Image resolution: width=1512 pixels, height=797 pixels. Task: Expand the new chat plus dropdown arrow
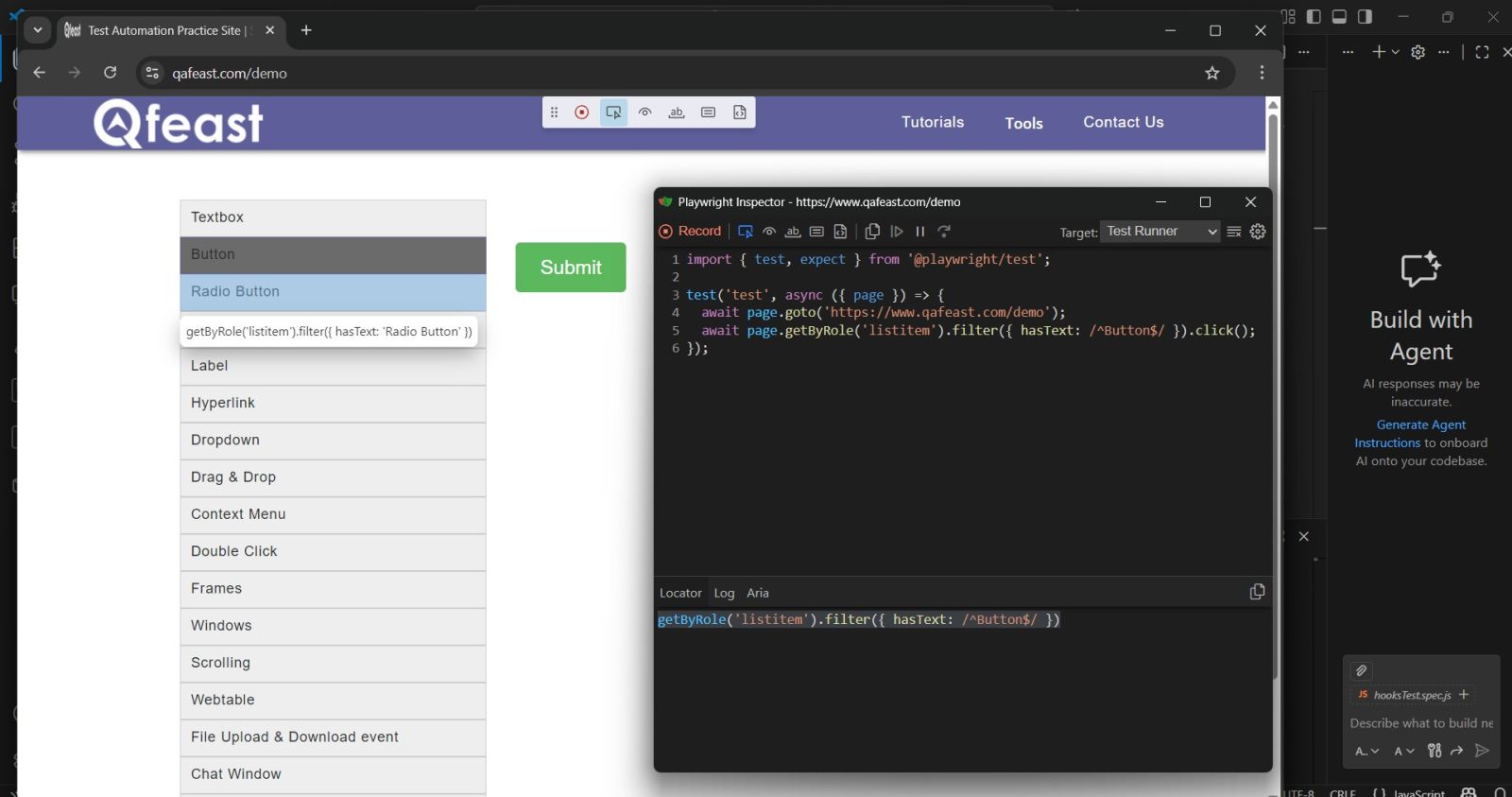(x=1395, y=52)
